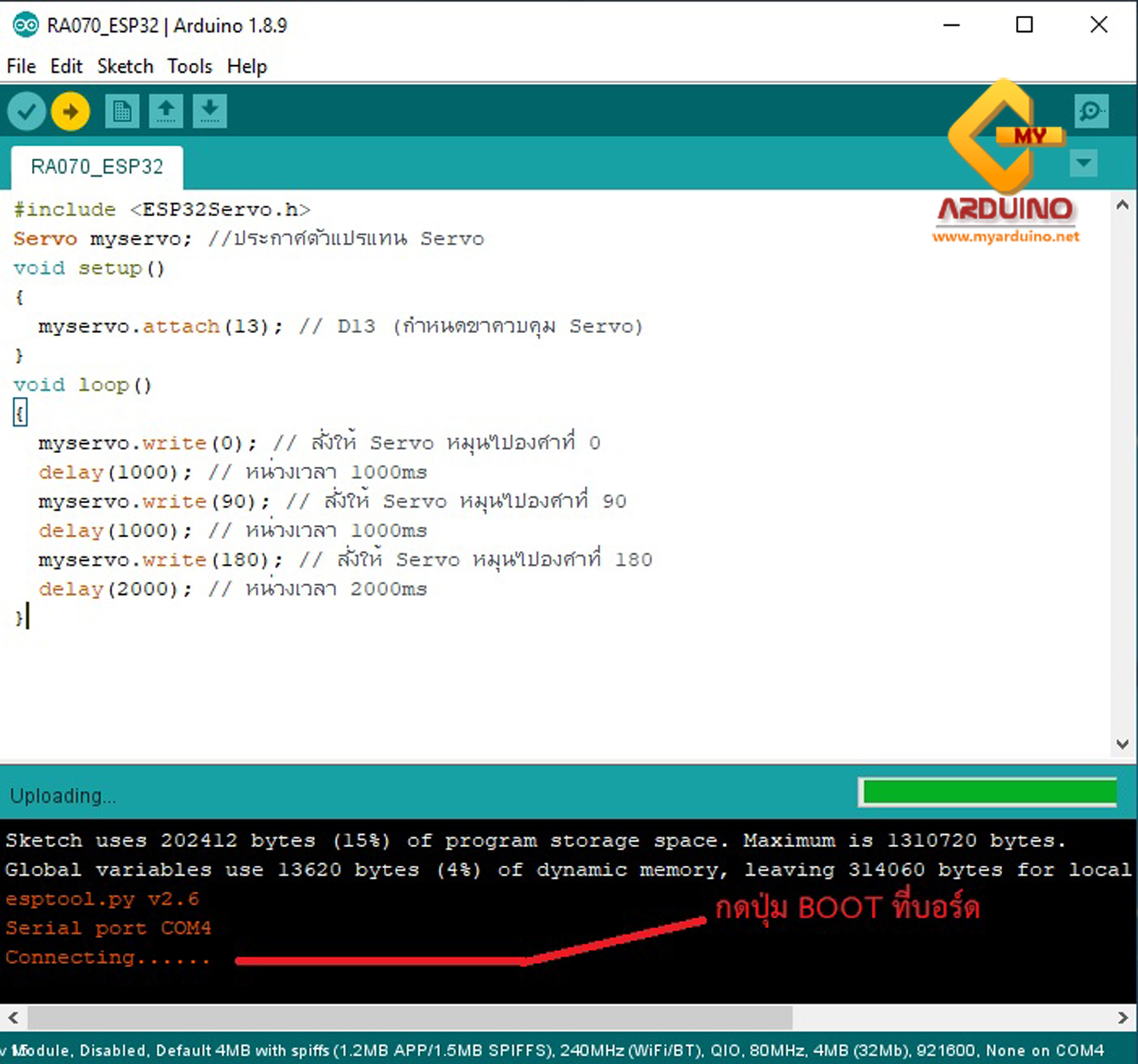Open the Sketch menu

[x=124, y=67]
